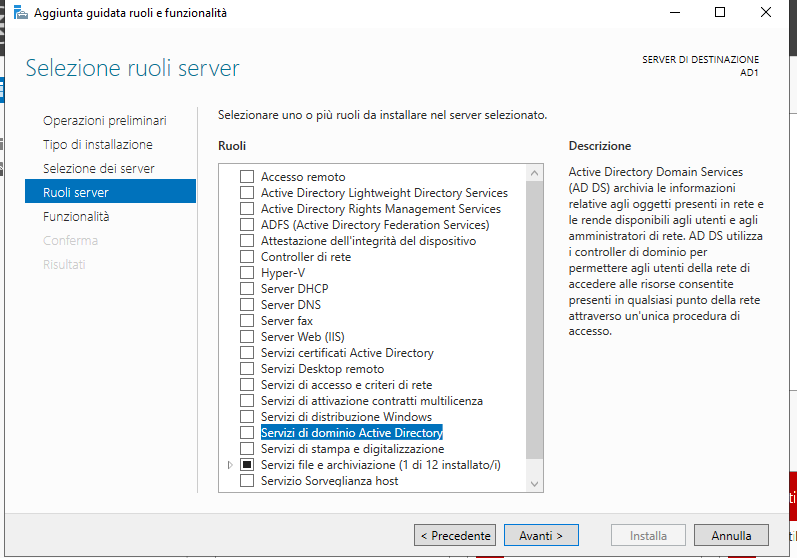
Task: Check Servizio Sorveglianza host checkbox
Action: [x=247, y=481]
